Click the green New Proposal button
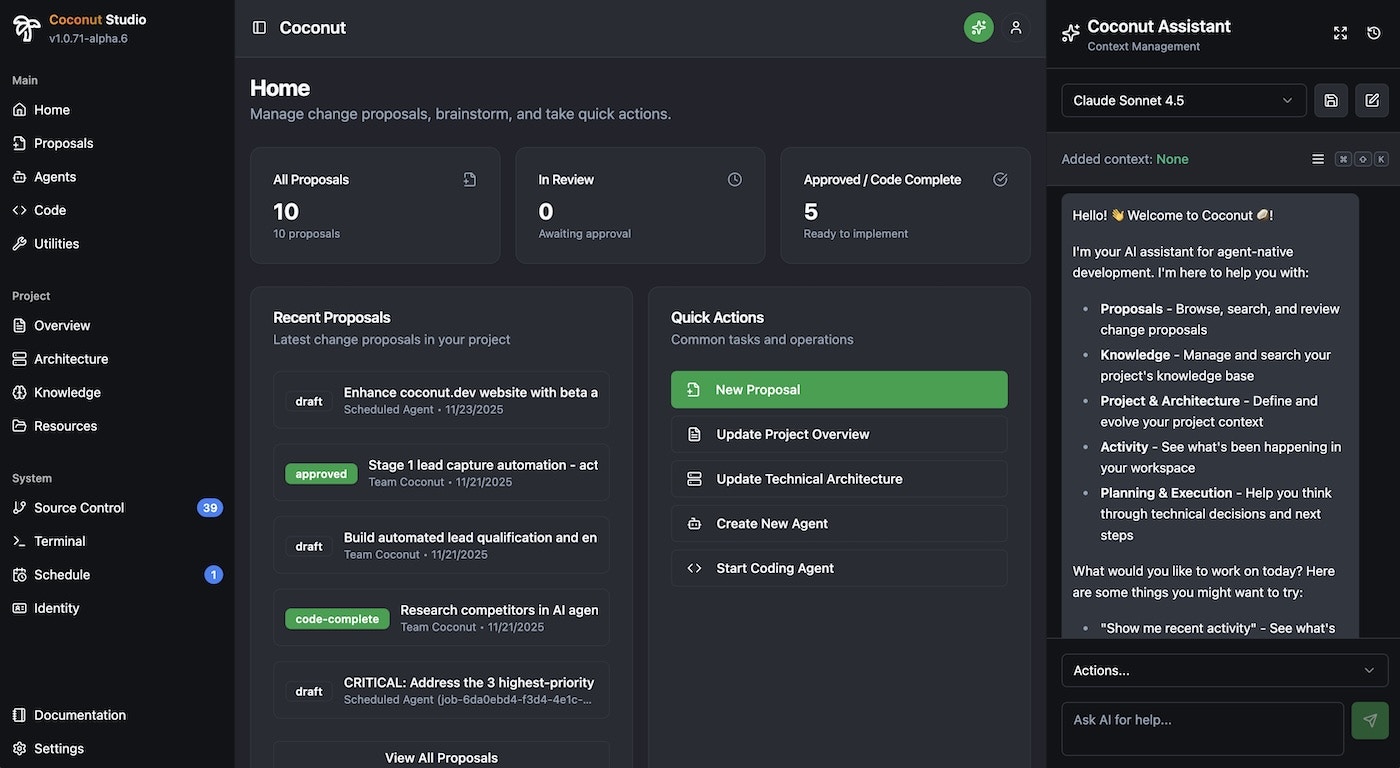 tap(839, 390)
